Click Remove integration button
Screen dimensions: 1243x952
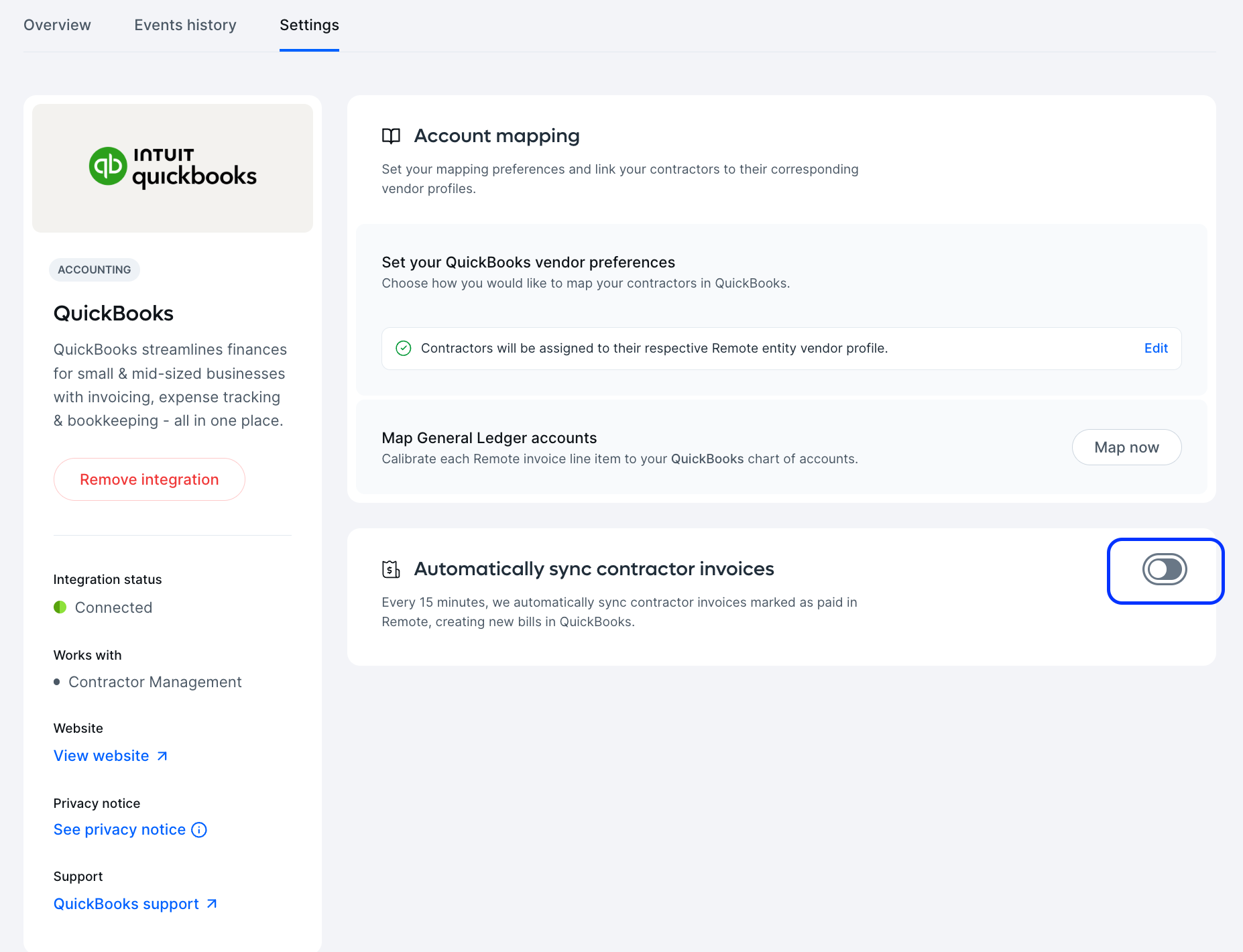tap(149, 479)
